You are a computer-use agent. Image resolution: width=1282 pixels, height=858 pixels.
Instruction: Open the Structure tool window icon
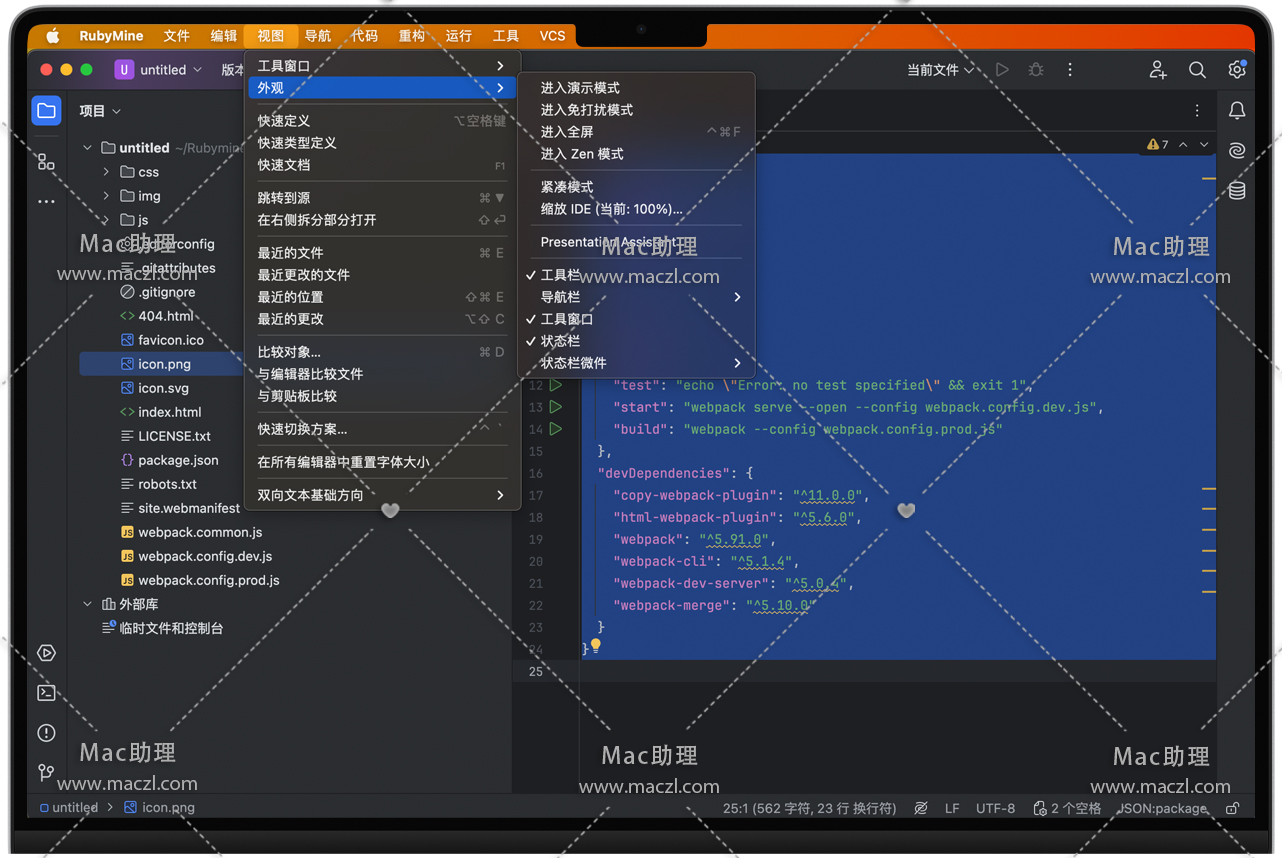tap(46, 161)
